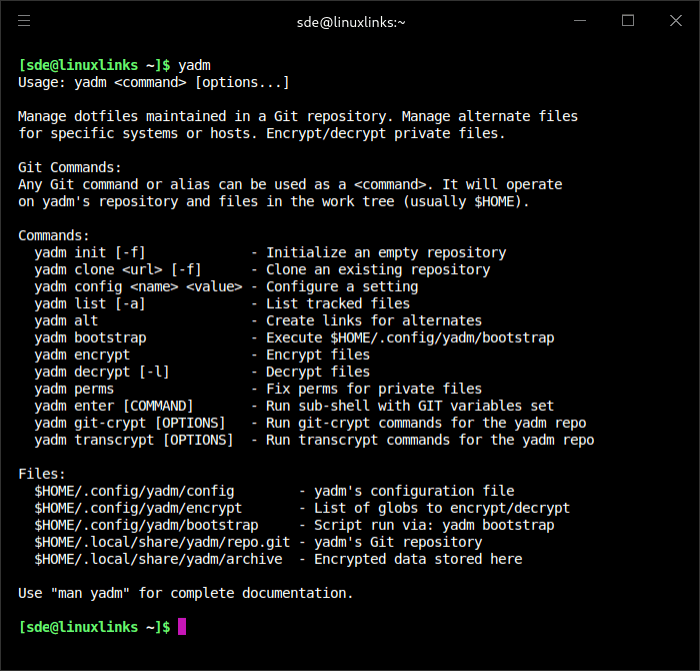Click the 'Encrypt files' description

pos(318,355)
